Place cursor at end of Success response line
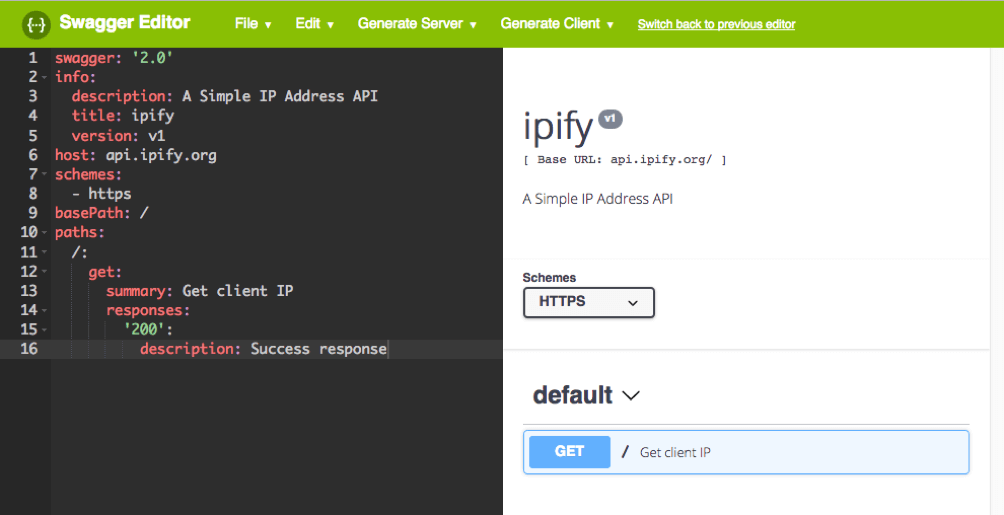 (387, 349)
